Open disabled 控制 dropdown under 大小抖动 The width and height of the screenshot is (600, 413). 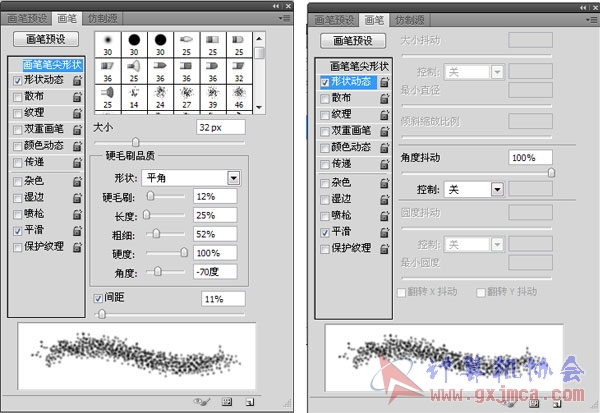coord(474,72)
